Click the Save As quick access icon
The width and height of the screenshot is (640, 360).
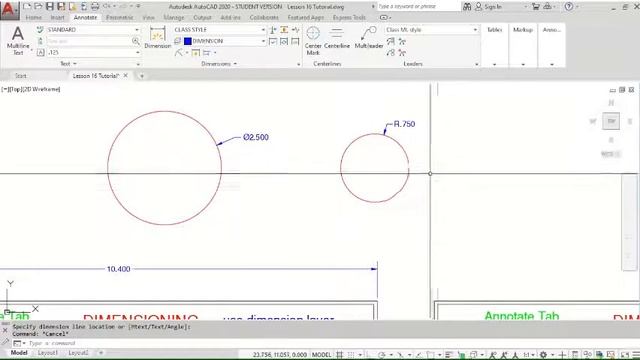tap(61, 6)
